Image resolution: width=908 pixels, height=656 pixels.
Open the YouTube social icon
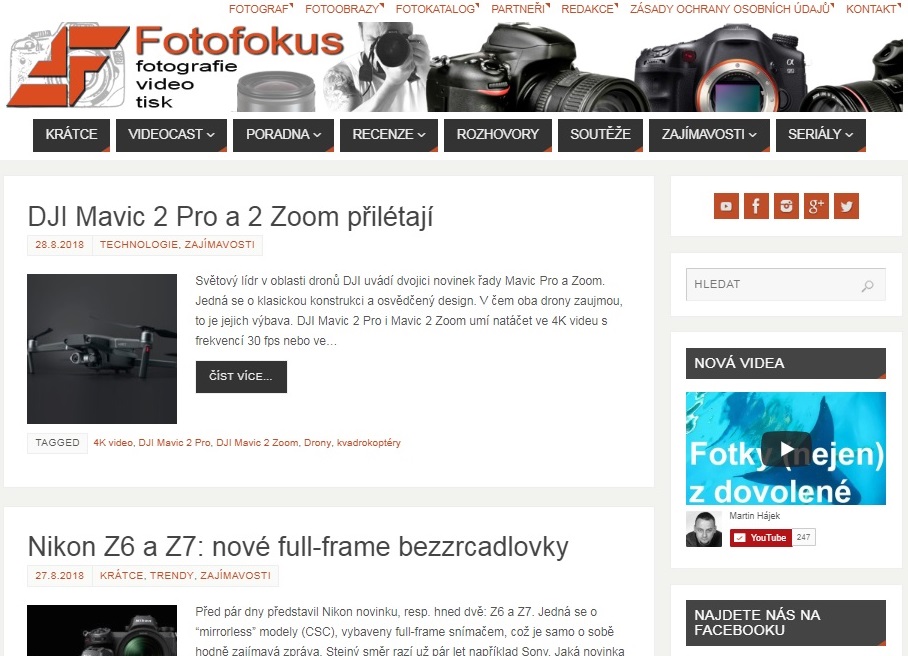click(726, 206)
